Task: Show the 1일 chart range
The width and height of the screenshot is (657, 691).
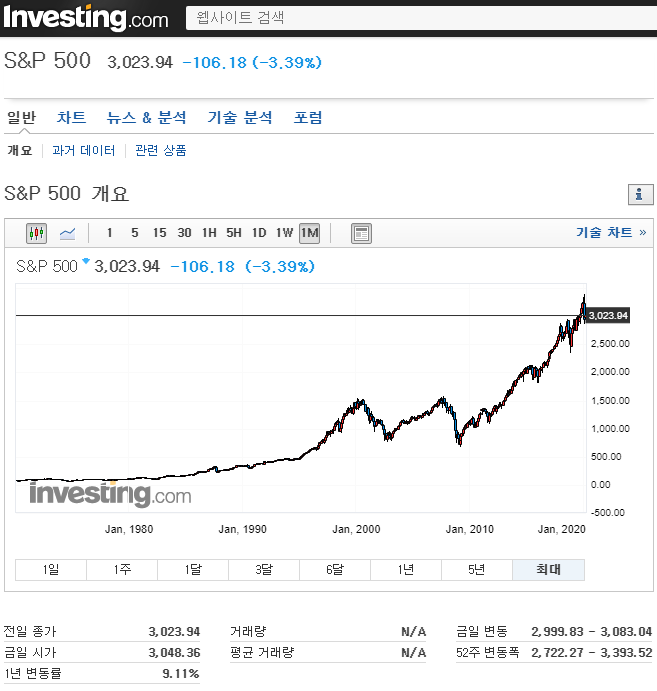Action: point(51,570)
